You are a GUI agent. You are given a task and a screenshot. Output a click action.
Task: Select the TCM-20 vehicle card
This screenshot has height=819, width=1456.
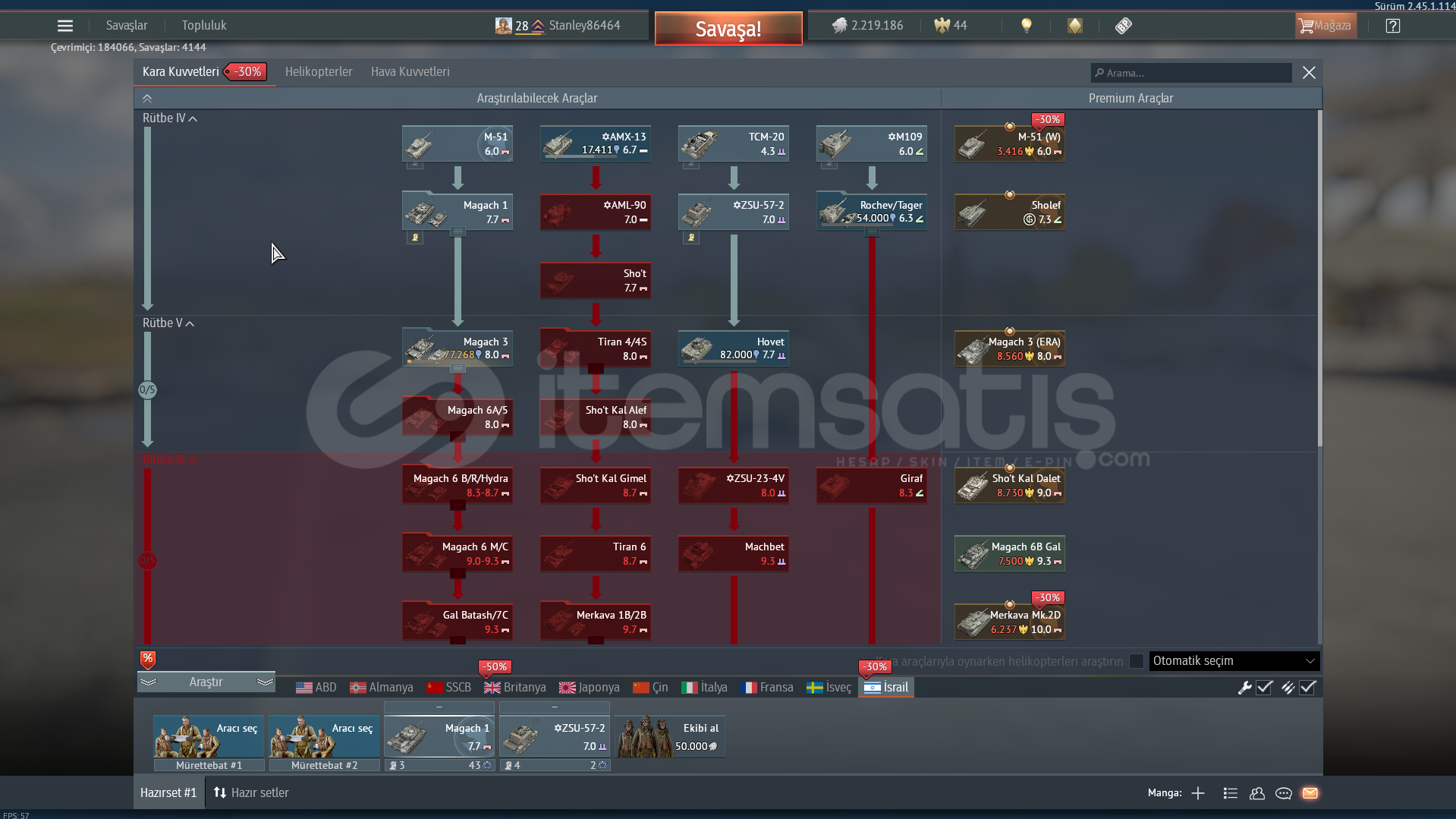734,143
